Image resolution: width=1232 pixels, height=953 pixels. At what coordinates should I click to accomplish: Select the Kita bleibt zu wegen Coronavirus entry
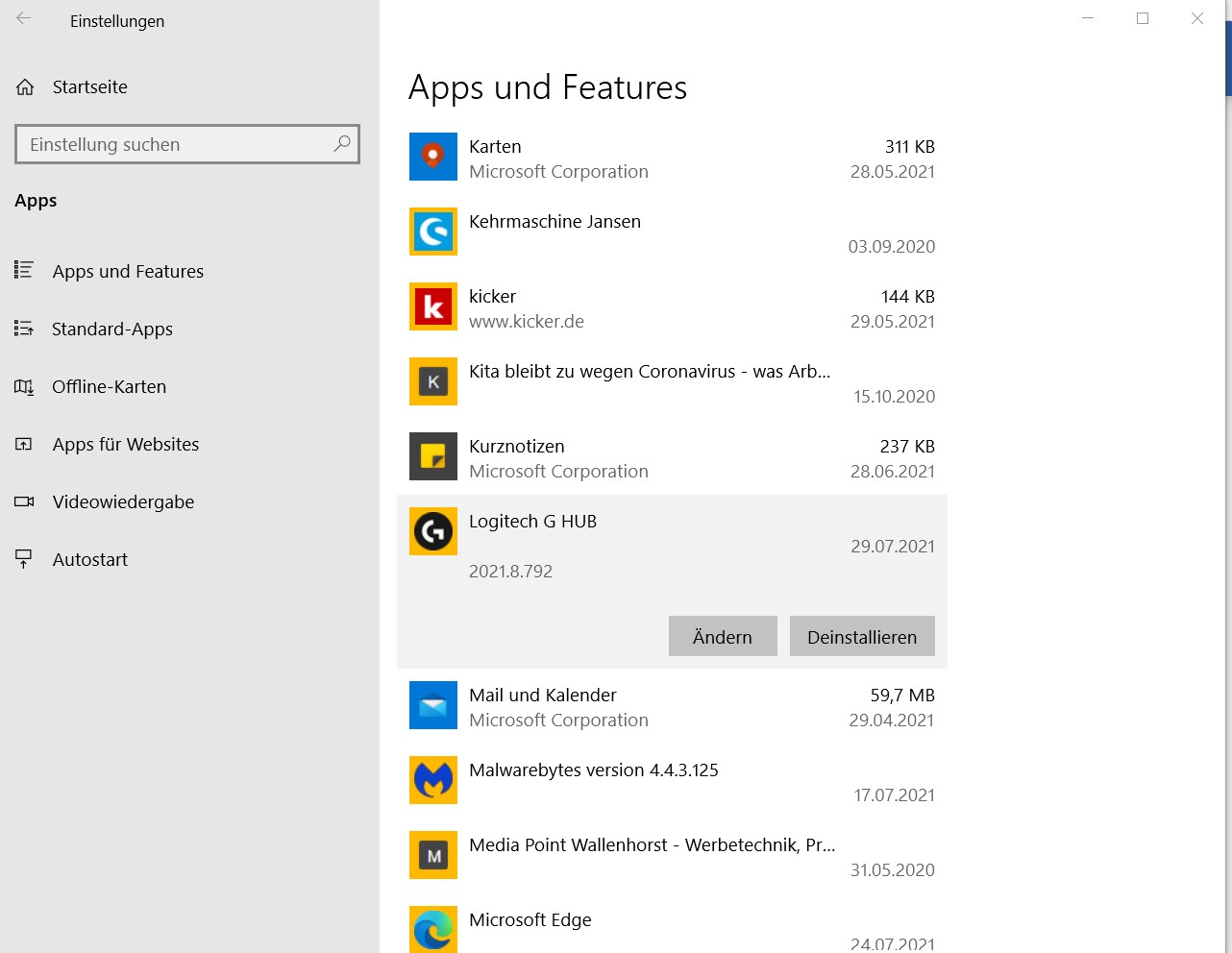pos(650,371)
